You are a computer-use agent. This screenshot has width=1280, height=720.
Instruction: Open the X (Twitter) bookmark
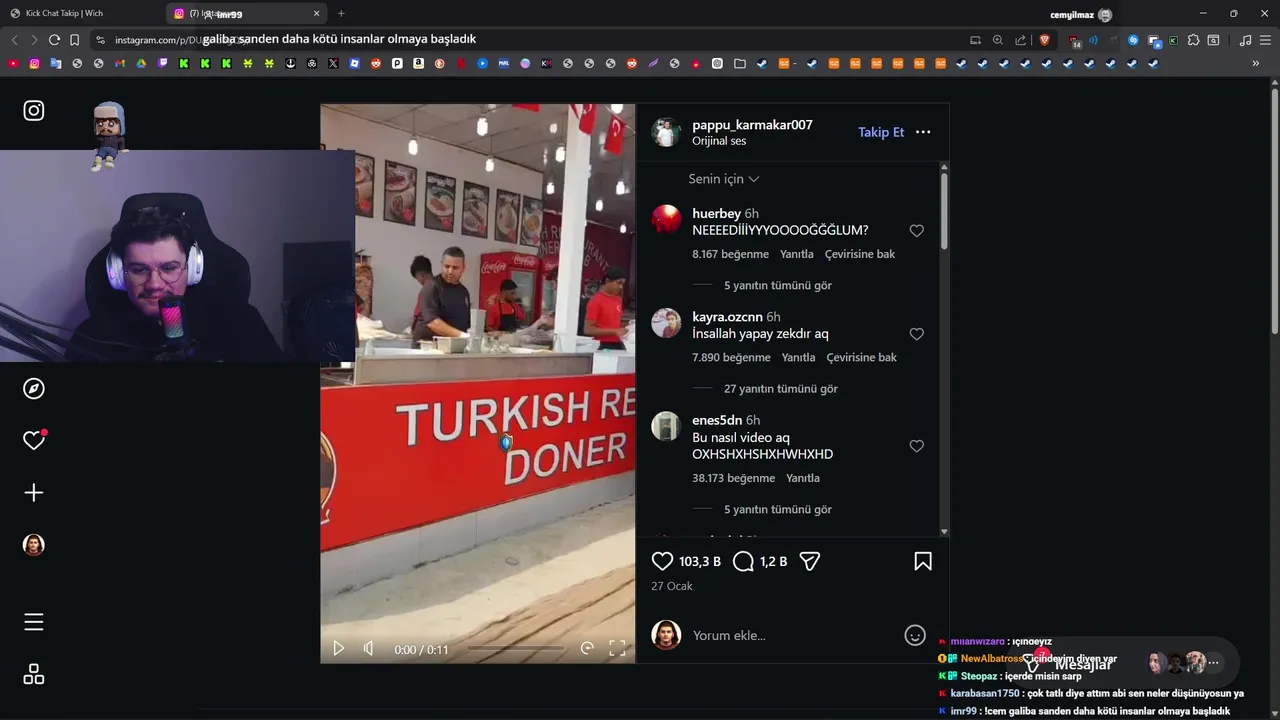point(333,63)
